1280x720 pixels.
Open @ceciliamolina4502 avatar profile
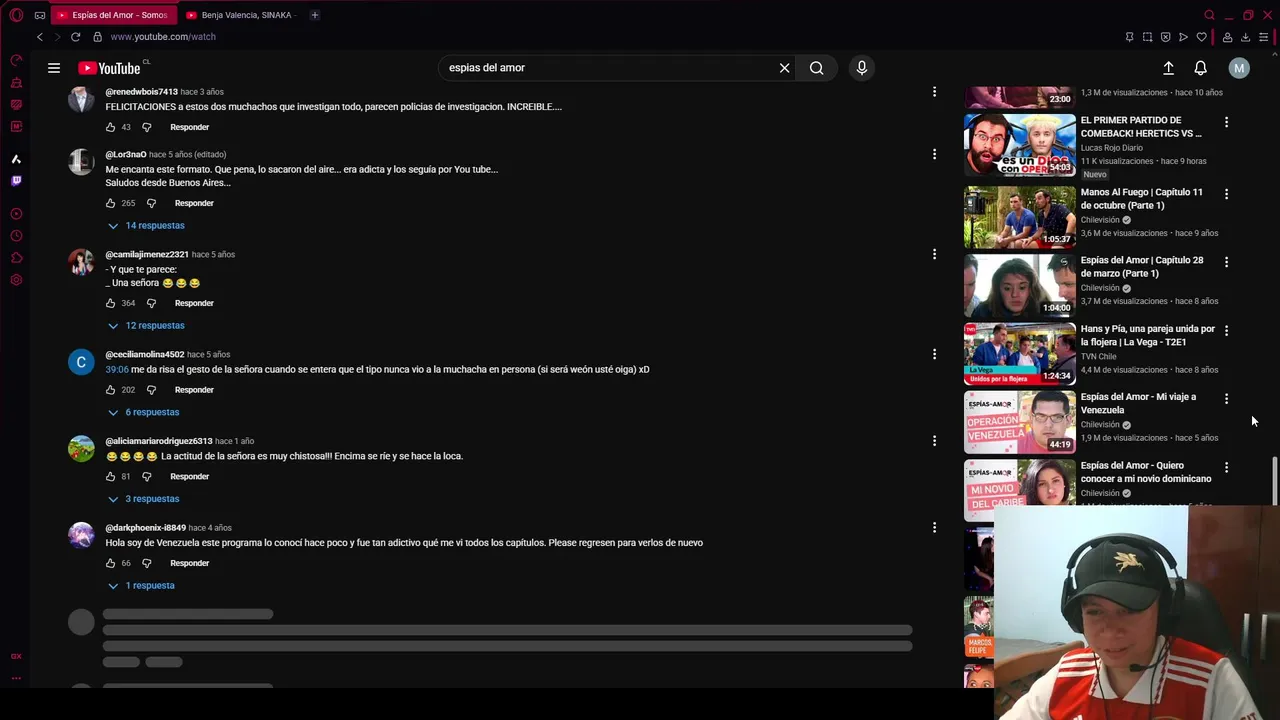coord(81,362)
